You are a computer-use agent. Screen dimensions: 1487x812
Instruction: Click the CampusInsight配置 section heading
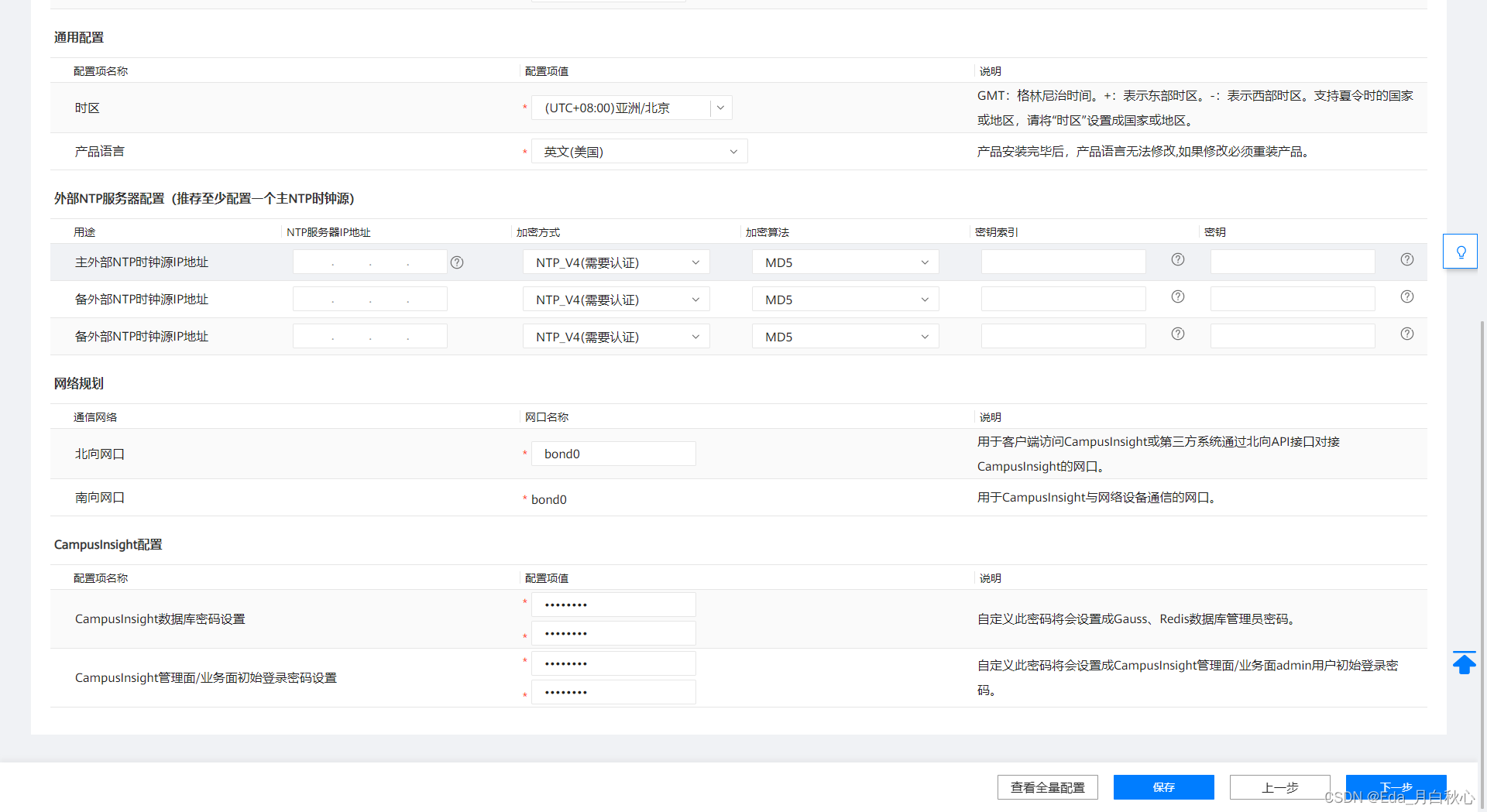[108, 544]
